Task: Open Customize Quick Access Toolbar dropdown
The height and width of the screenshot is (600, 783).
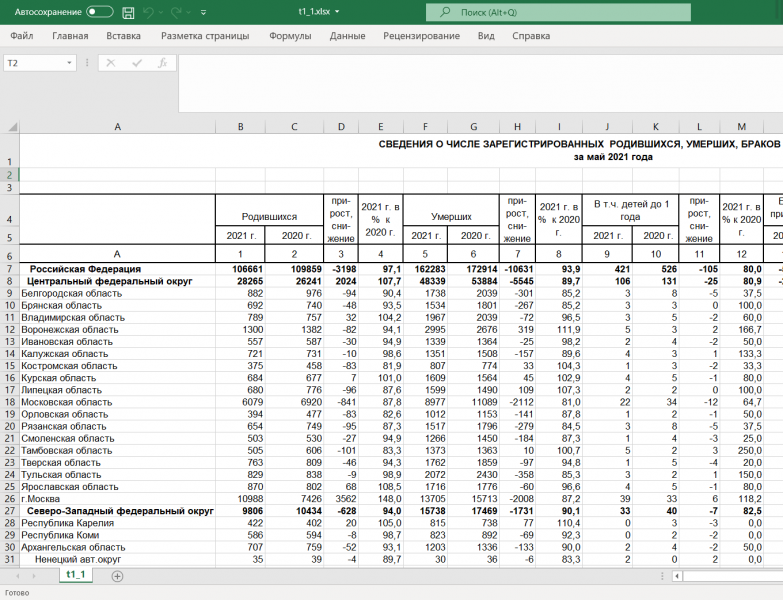Action: [x=203, y=12]
